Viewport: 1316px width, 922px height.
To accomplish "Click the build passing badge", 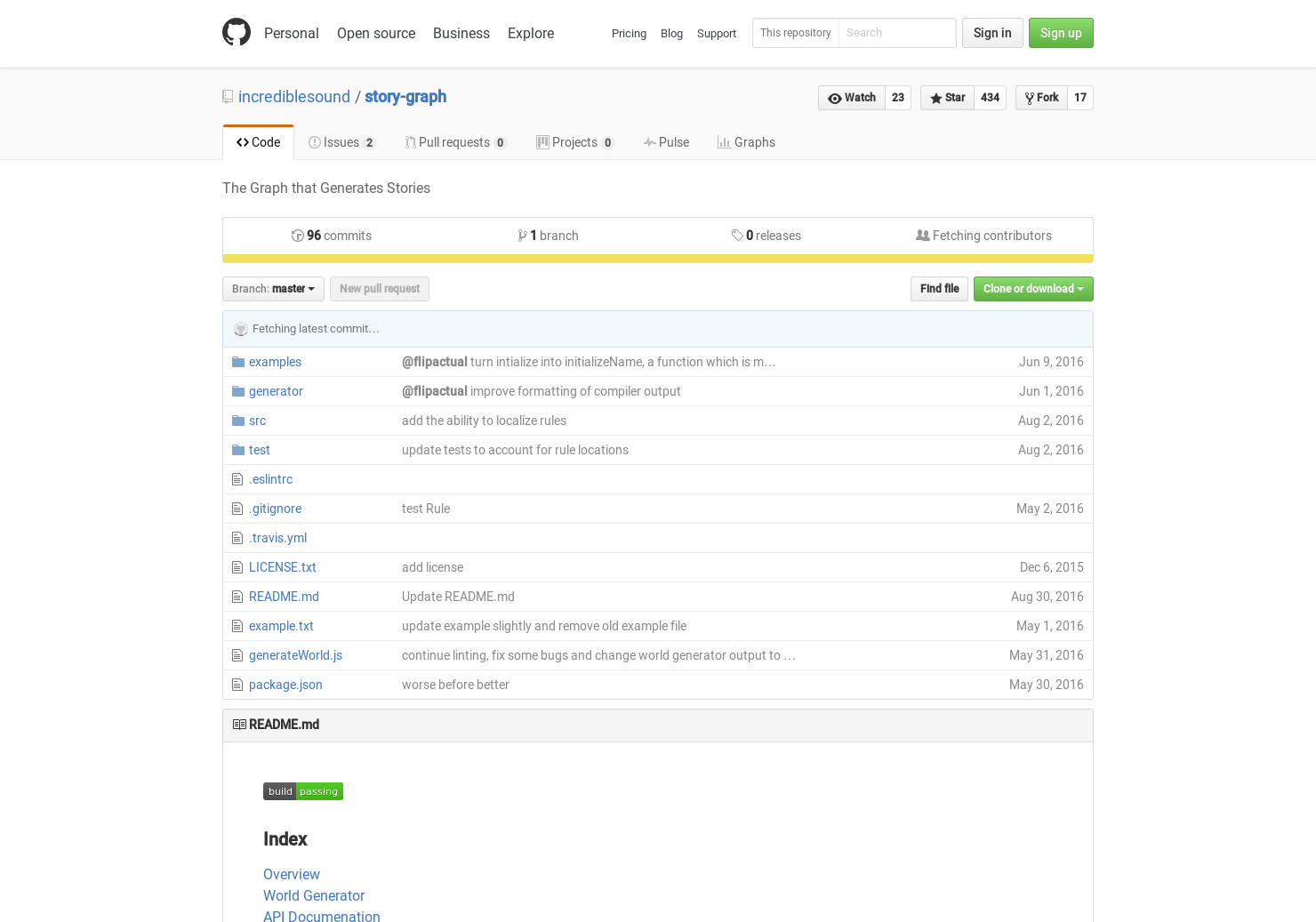I will coord(303,791).
